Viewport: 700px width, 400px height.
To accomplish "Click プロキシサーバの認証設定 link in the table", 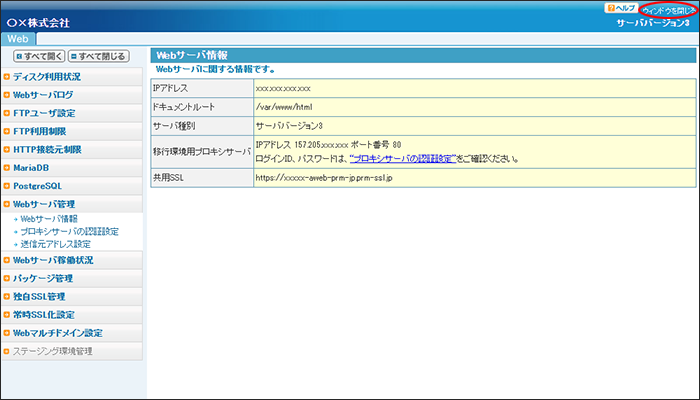I will (403, 158).
